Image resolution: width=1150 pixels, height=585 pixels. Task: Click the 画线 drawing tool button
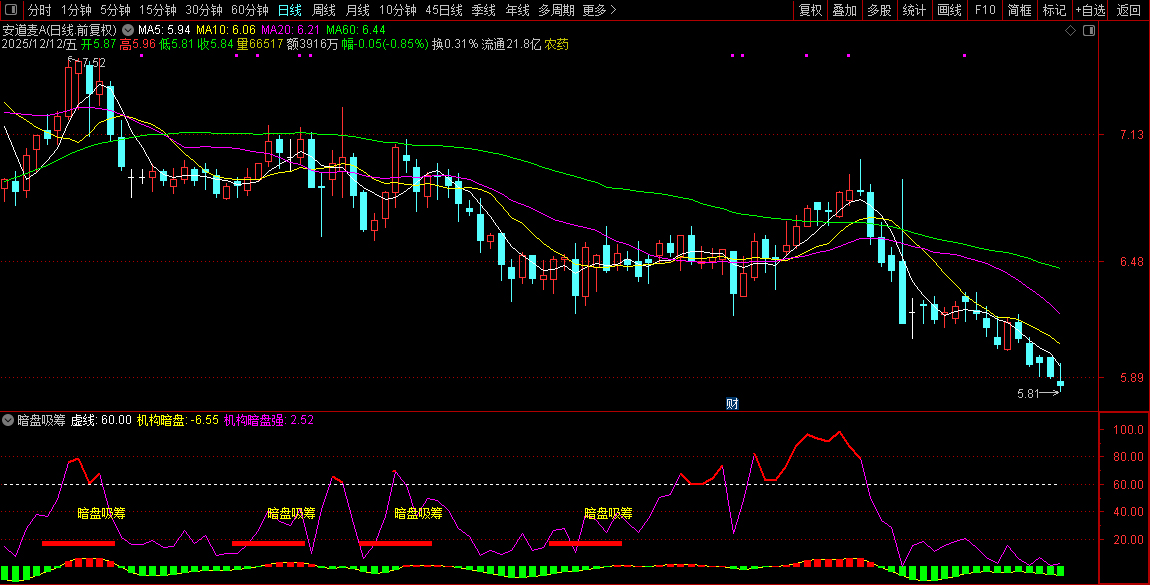coord(949,10)
